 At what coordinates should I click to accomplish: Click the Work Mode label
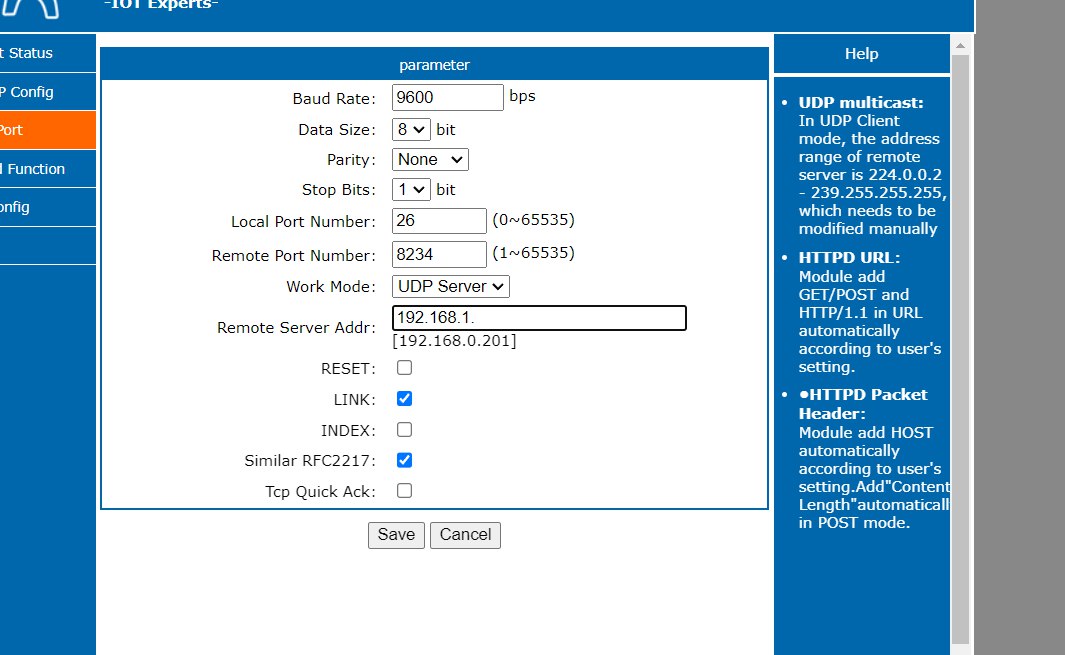click(x=331, y=287)
